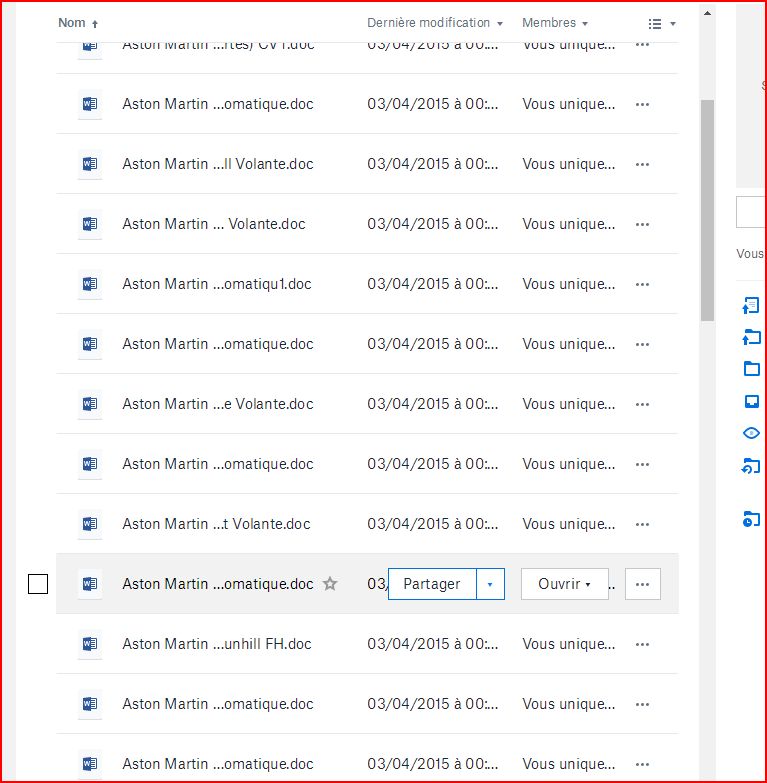Click the sort arrow next to Nom
This screenshot has height=783, width=767.
[95, 23]
